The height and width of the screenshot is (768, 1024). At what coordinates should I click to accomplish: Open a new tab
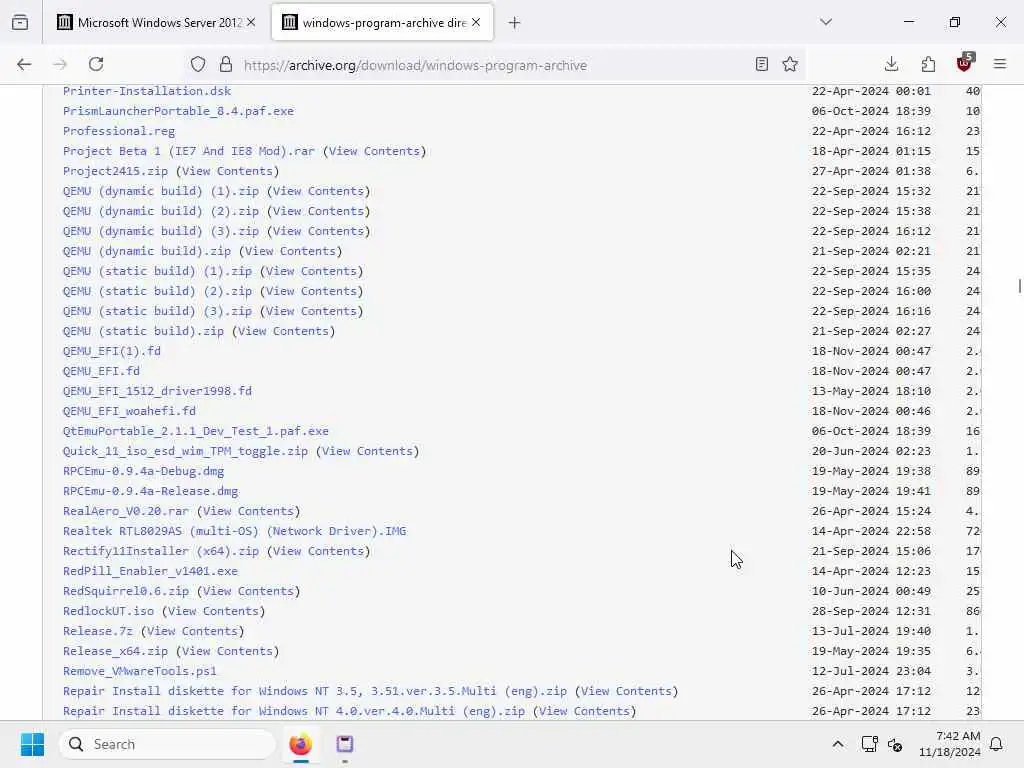coord(515,23)
